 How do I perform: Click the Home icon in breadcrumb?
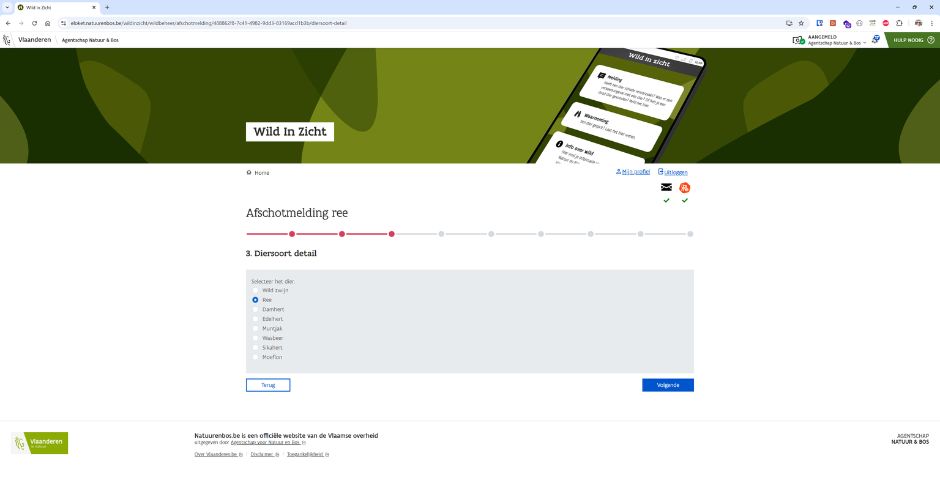pos(249,173)
